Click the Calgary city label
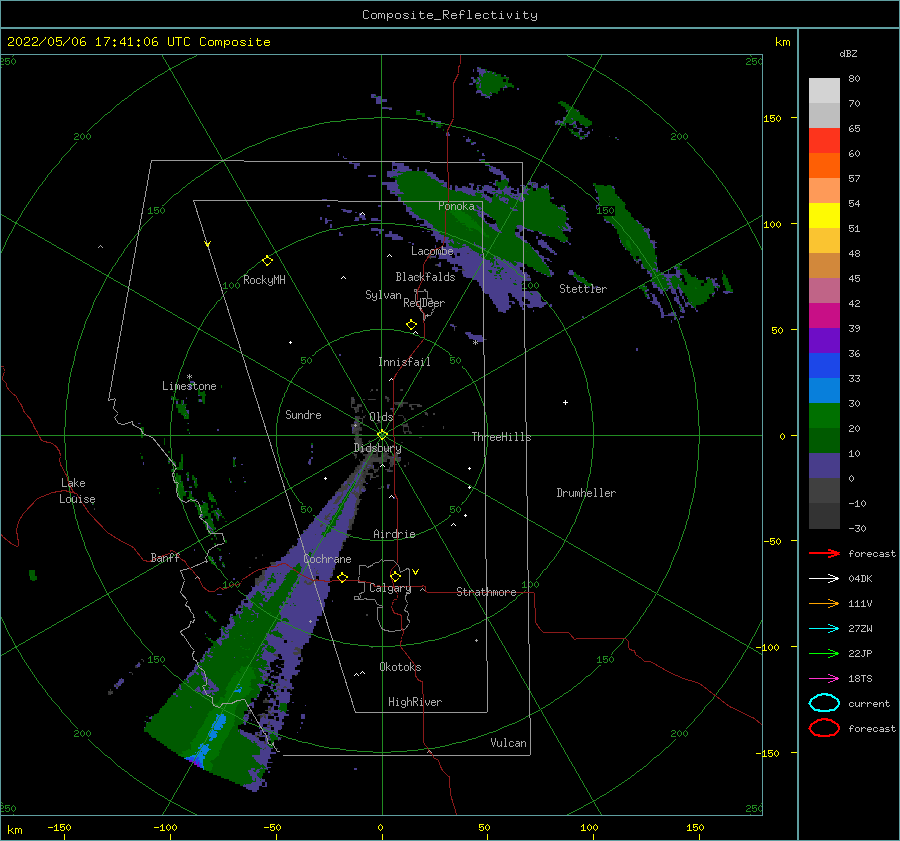This screenshot has width=900, height=841. [390, 588]
